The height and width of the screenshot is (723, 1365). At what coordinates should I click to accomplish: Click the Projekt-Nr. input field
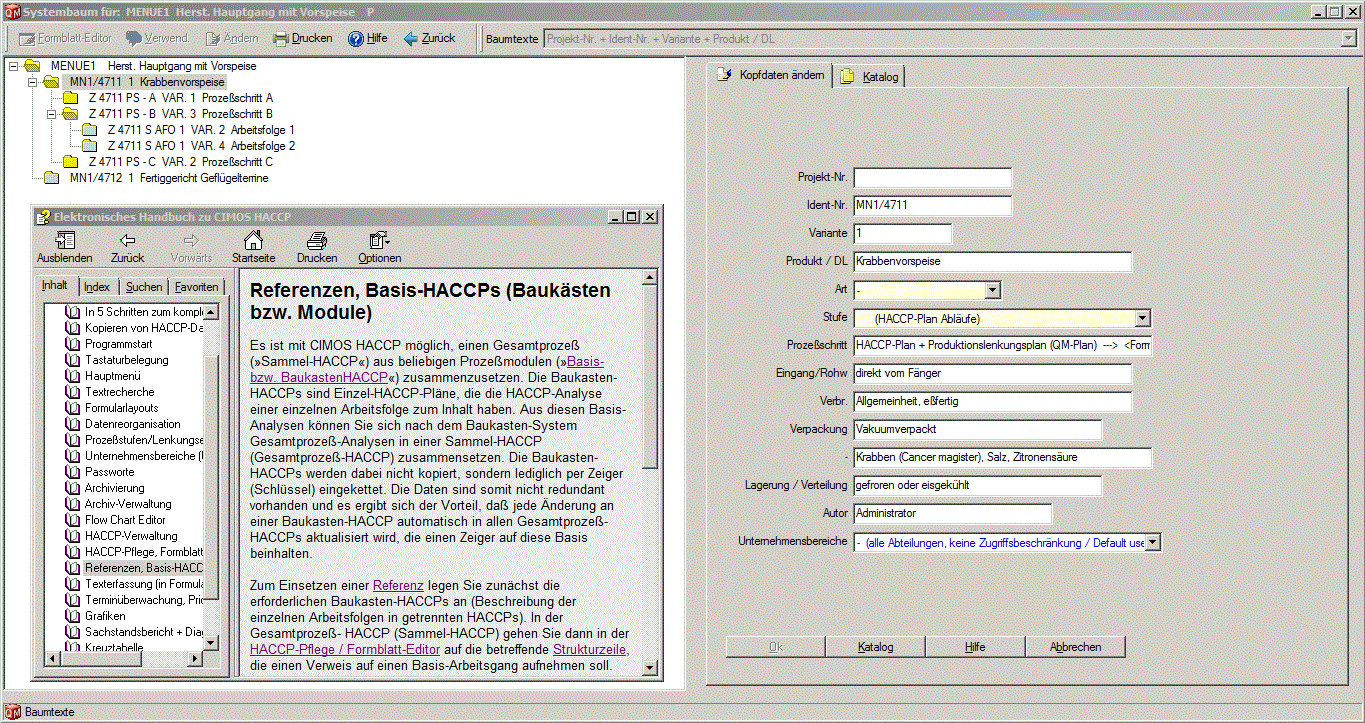tap(933, 178)
